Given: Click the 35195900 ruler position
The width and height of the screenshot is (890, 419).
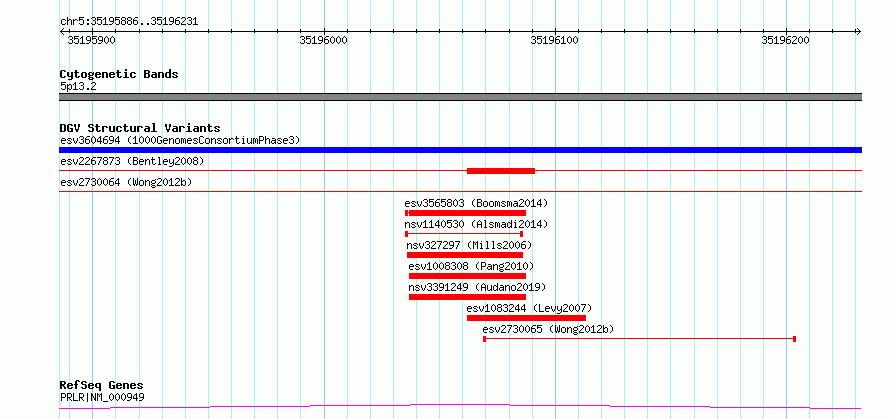Looking at the screenshot, I should click(x=92, y=40).
